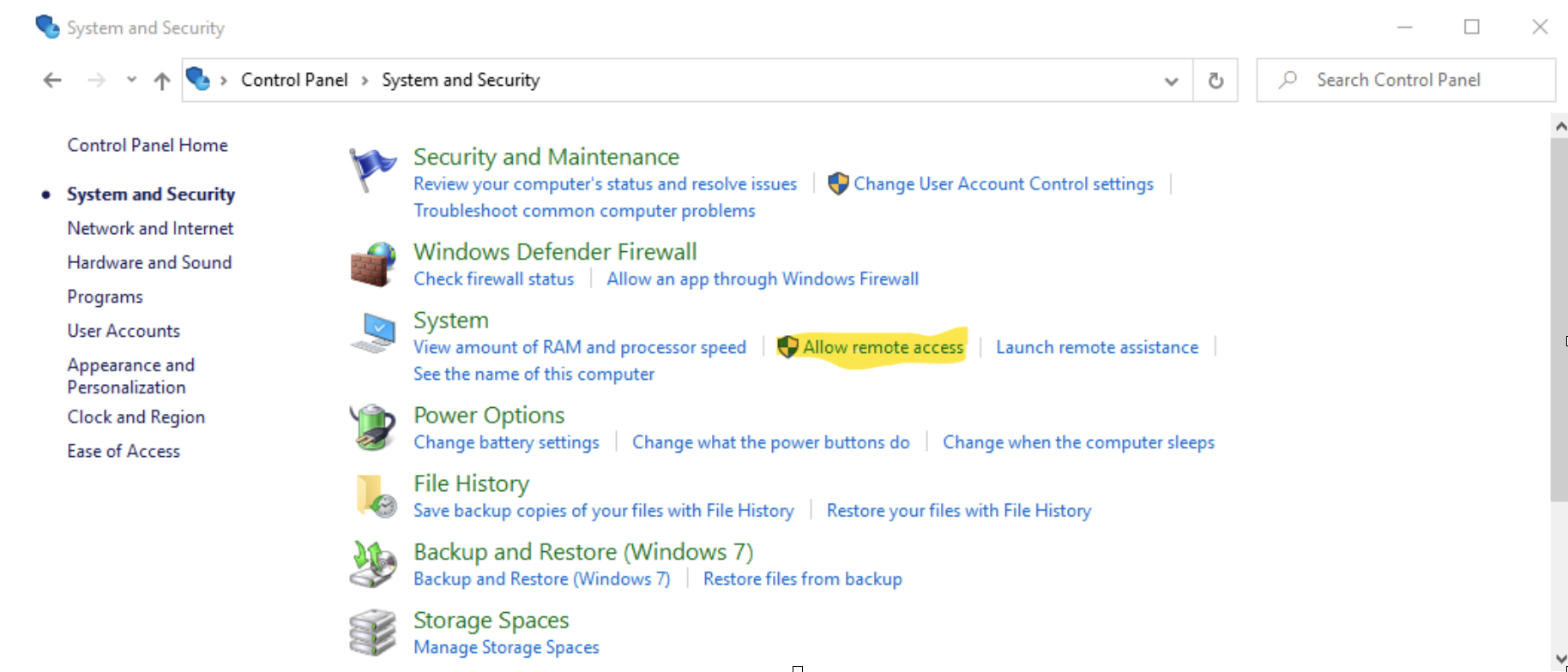Open Windows Defender Firewall heading
Screen dimensions: 1568x672
coord(555,251)
